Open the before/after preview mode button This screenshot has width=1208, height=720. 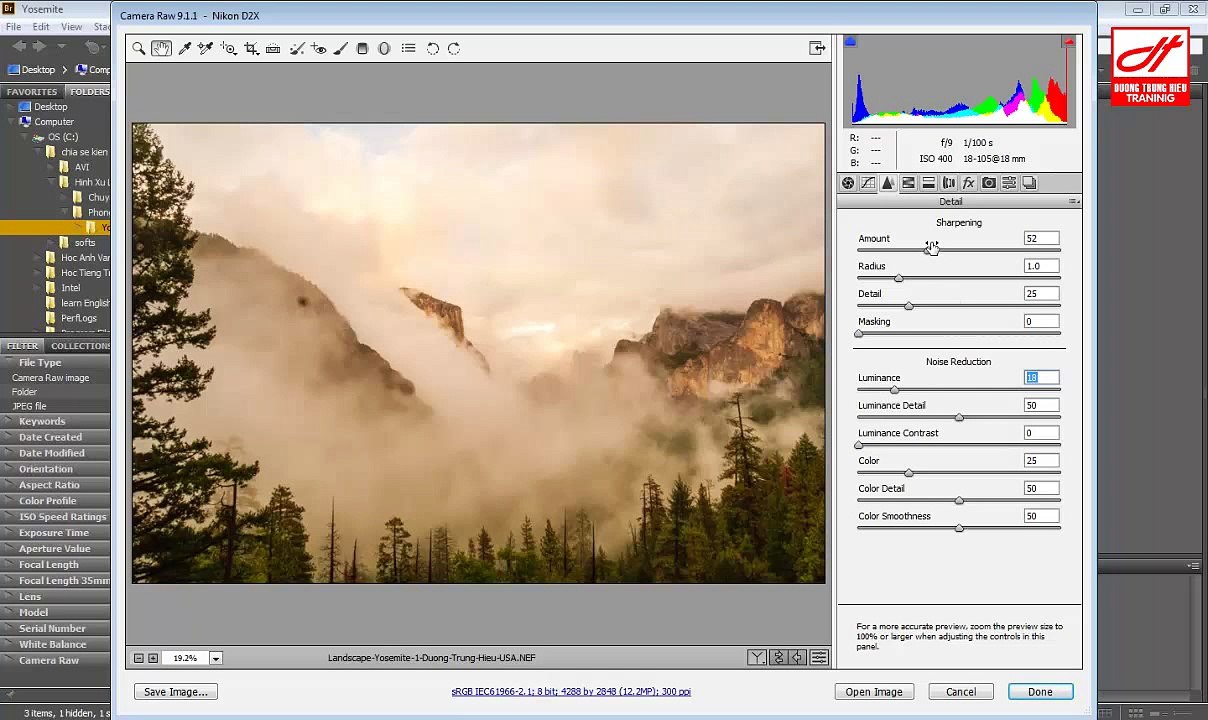[757, 657]
